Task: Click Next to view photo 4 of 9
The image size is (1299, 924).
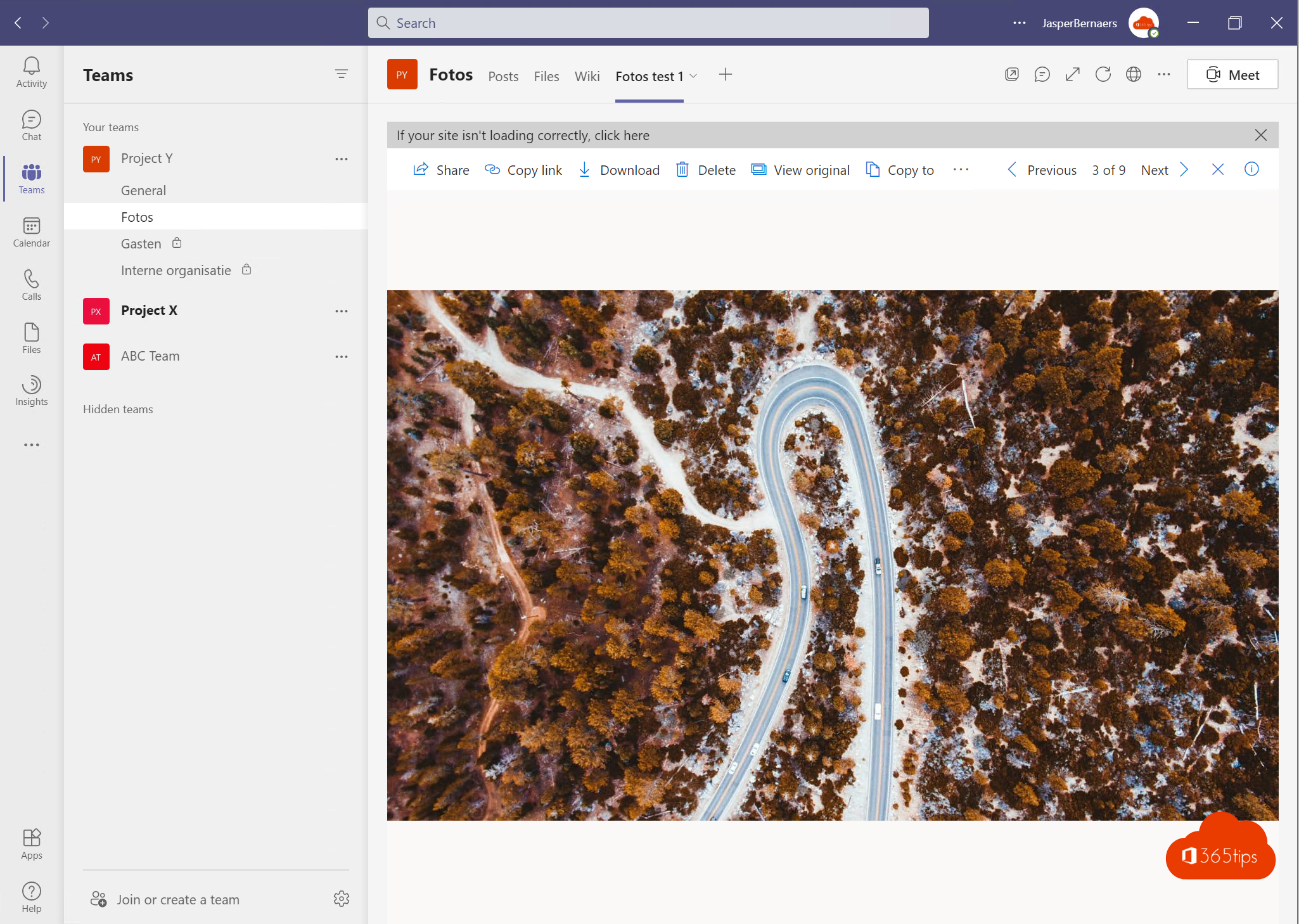Action: pyautogui.click(x=1154, y=169)
